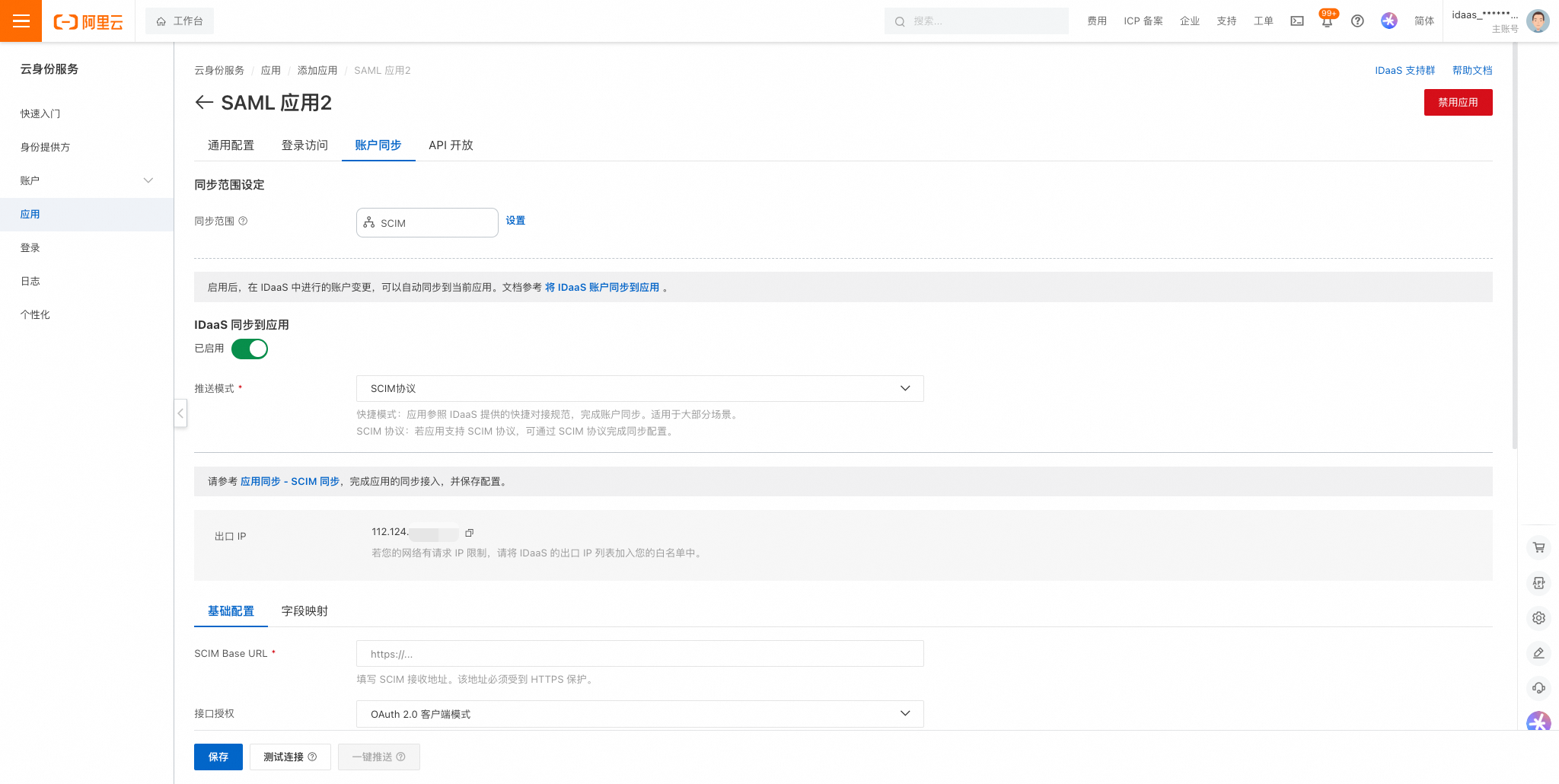Select 应用 in the sidebar
Screen dimensions: 1559x784
(87, 214)
